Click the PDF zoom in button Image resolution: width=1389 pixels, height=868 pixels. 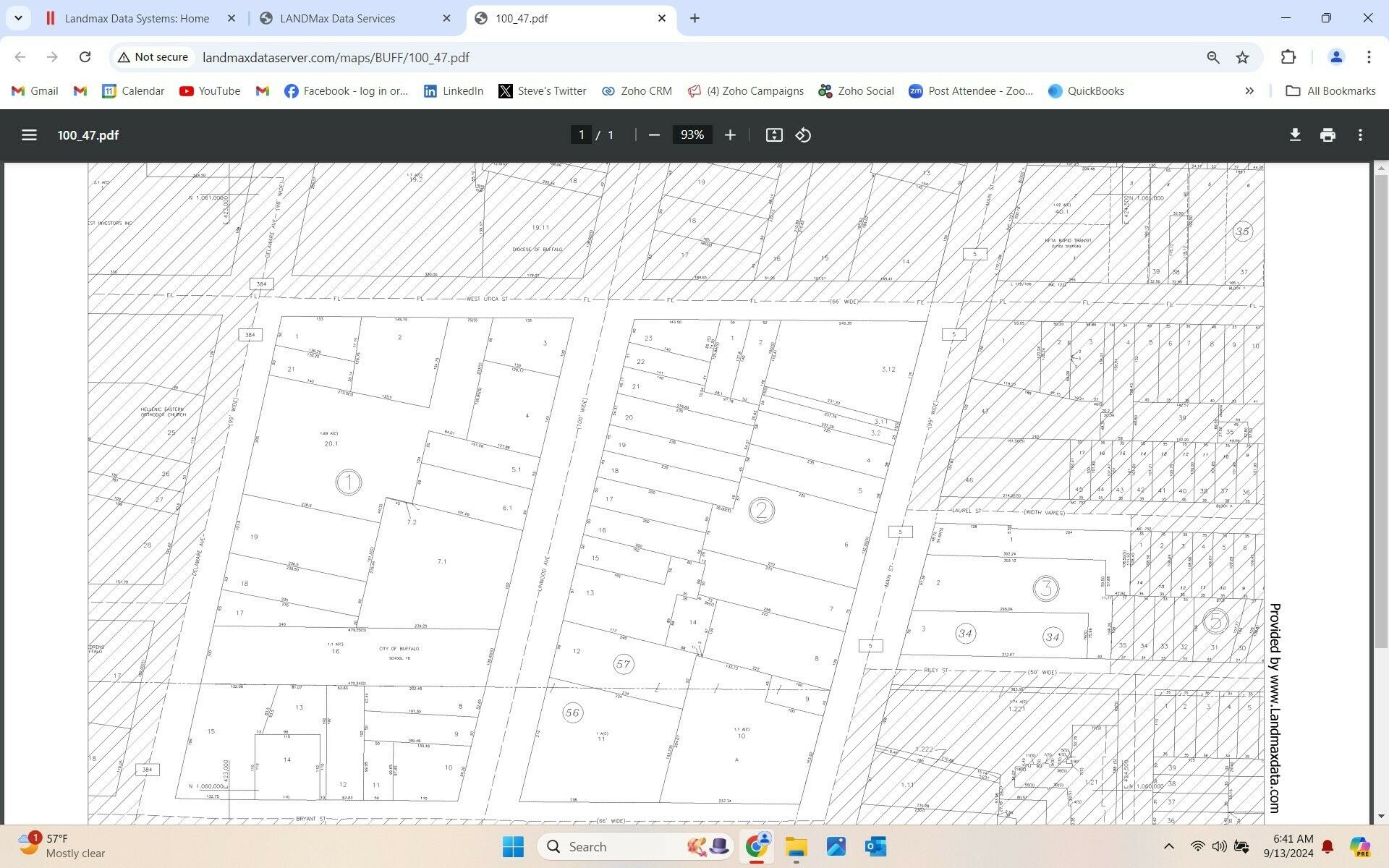pos(730,135)
